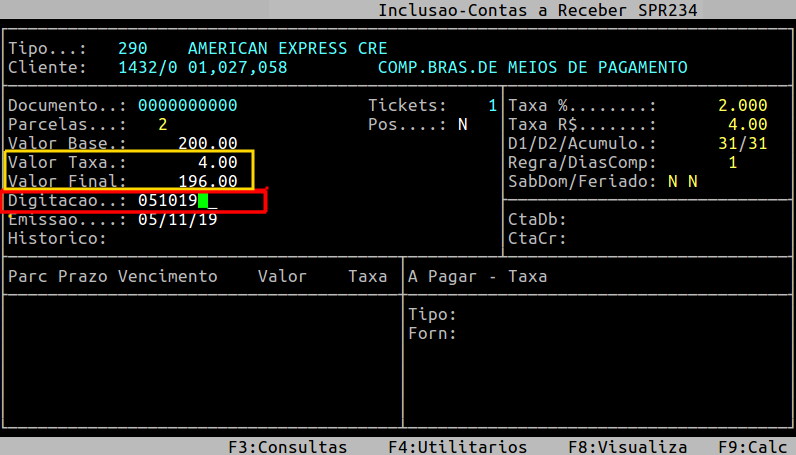Click the Regra/DiasComp value 1
The width and height of the screenshot is (796, 455).
pos(732,163)
